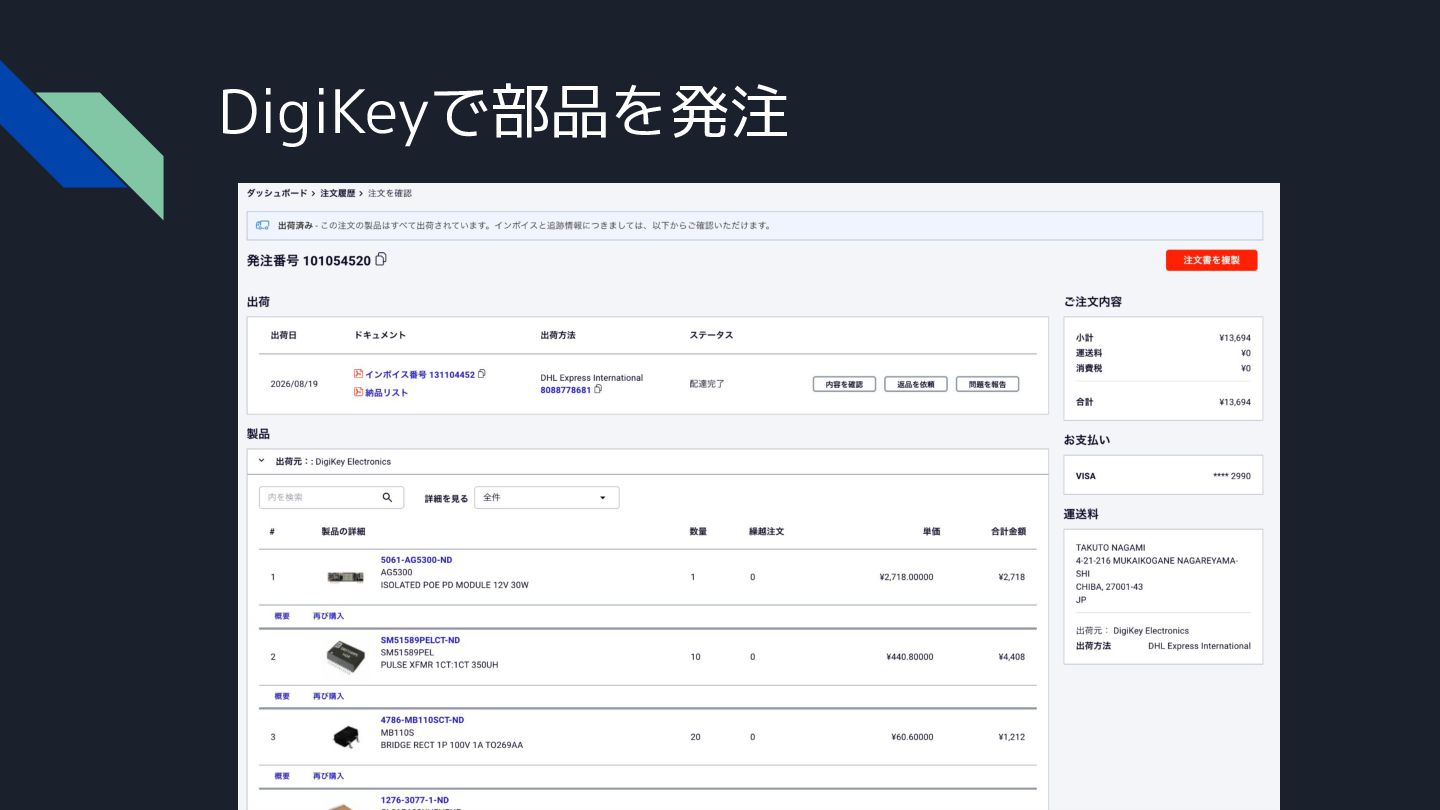Click the 問題を報告 button
1440x810 pixels.
click(988, 384)
